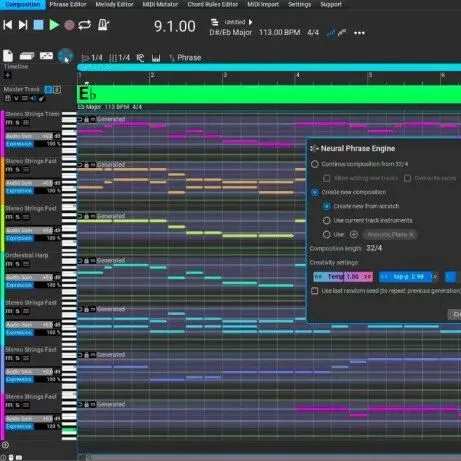Open the Neural Phrase Engine round button
The height and width of the screenshot is (461, 461).
tap(65, 56)
